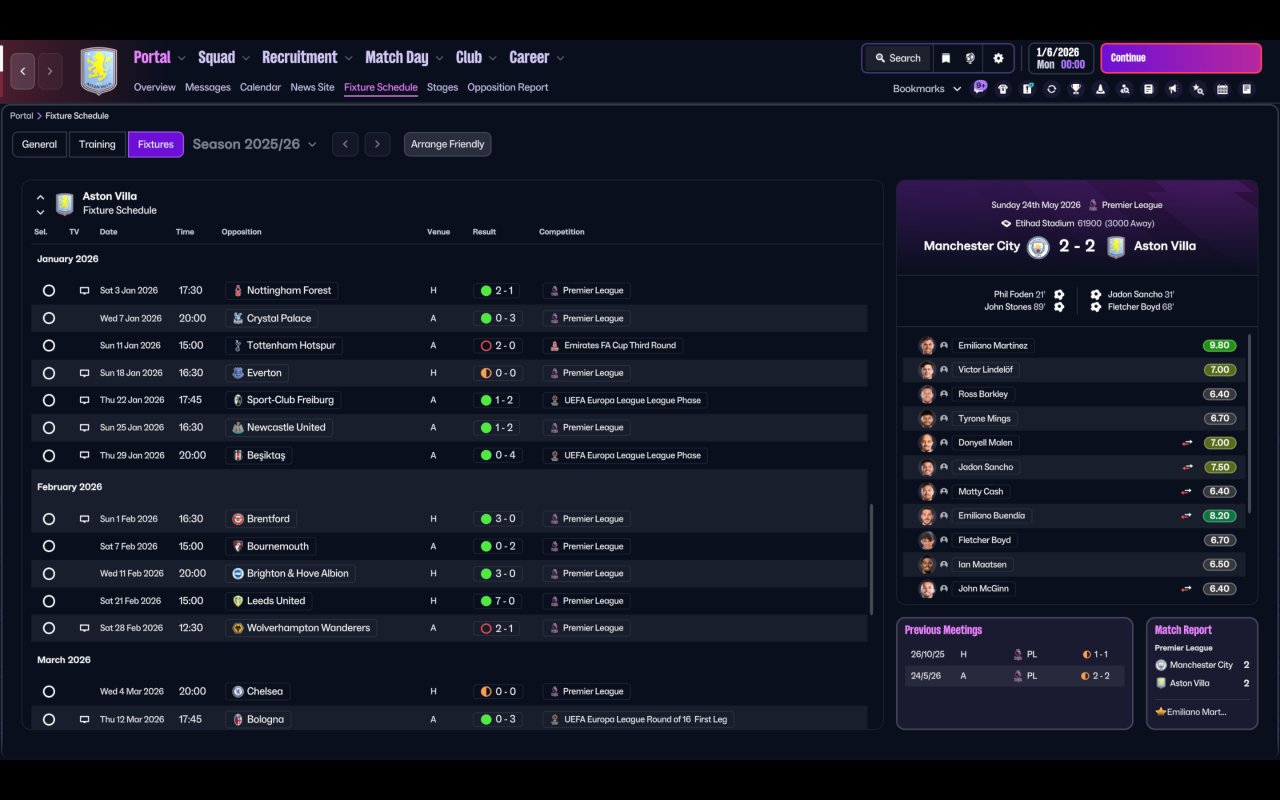This screenshot has width=1280, height=800.
Task: Open the Portal dropdown menu
Action: 160,58
